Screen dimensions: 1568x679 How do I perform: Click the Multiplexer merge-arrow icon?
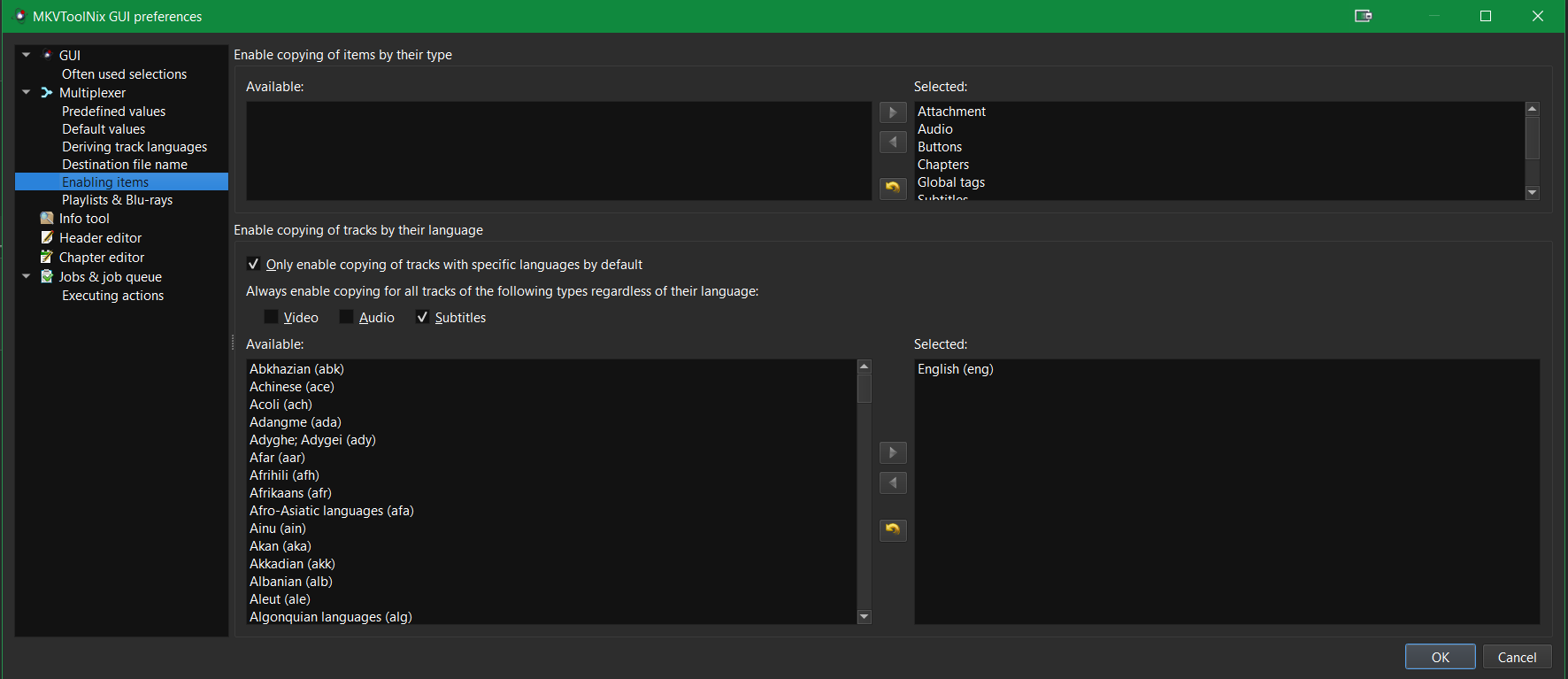pos(47,92)
